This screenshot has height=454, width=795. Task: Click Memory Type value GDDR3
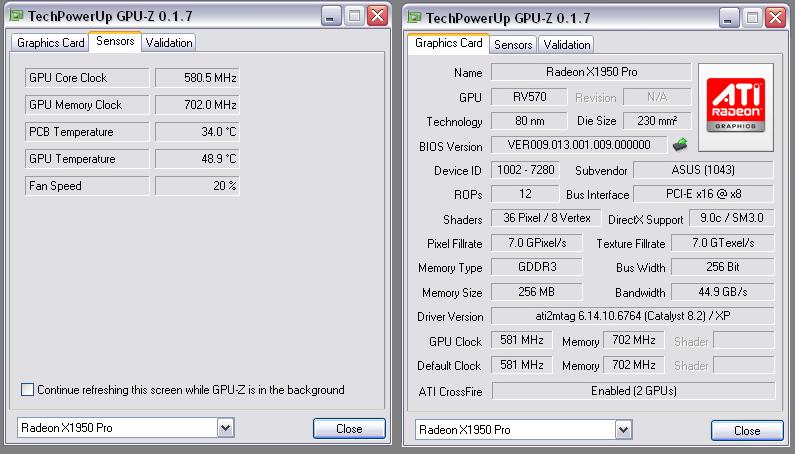(537, 267)
